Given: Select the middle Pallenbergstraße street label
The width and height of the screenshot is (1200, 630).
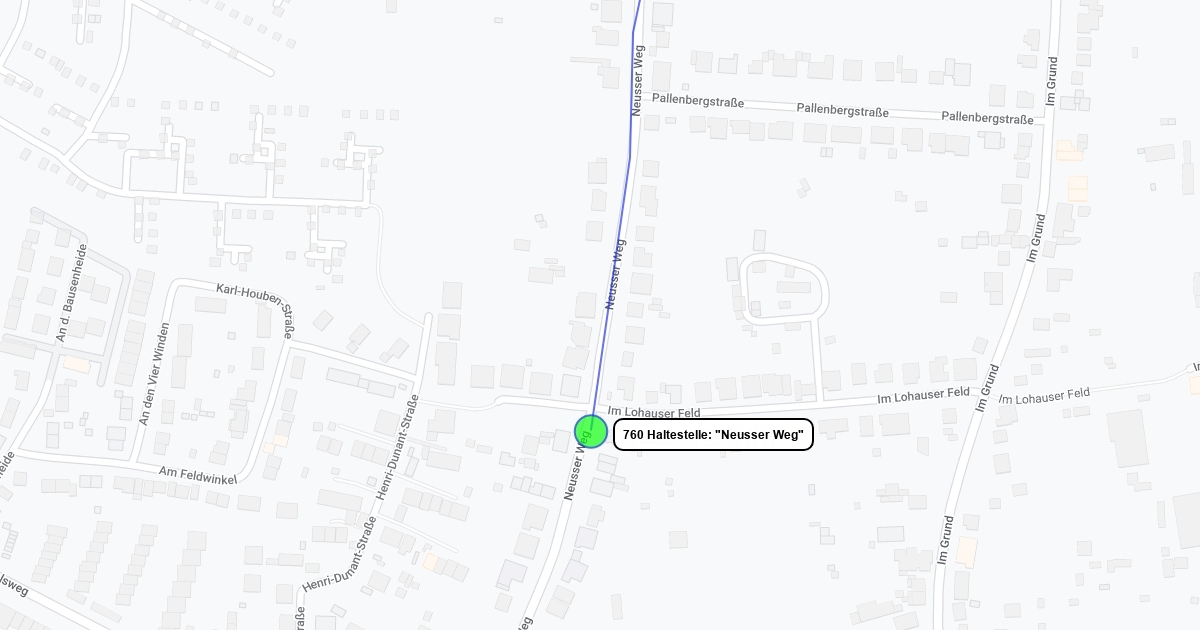Looking at the screenshot, I should point(842,110).
